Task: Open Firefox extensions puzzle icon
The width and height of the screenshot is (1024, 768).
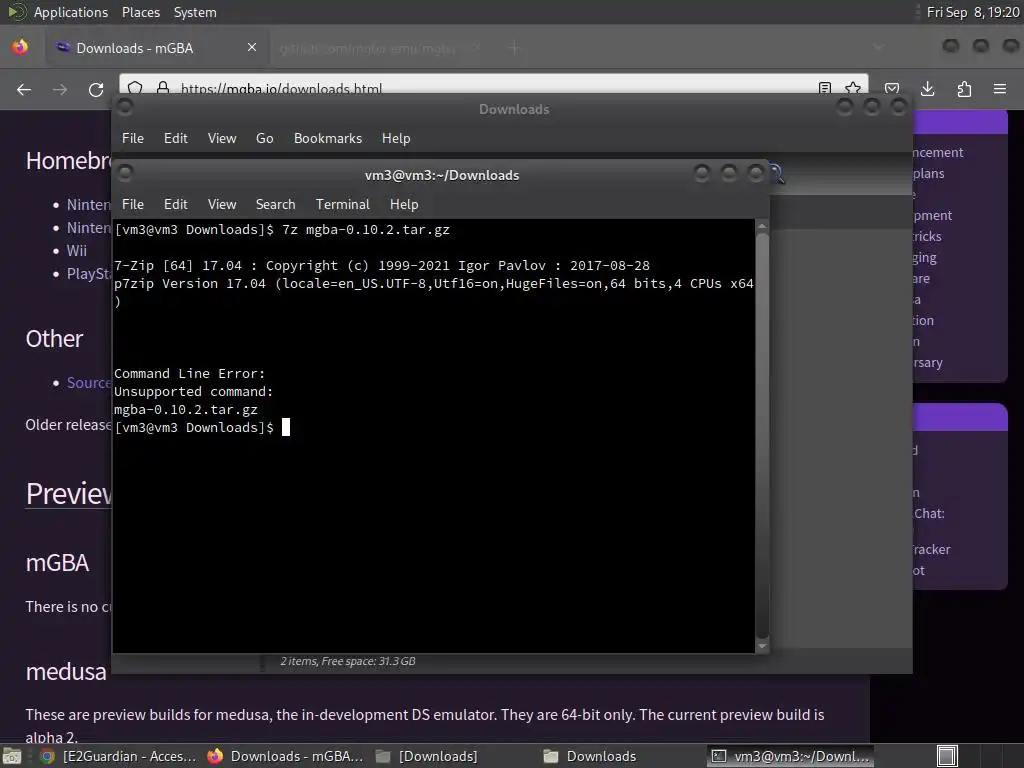Action: [x=964, y=89]
